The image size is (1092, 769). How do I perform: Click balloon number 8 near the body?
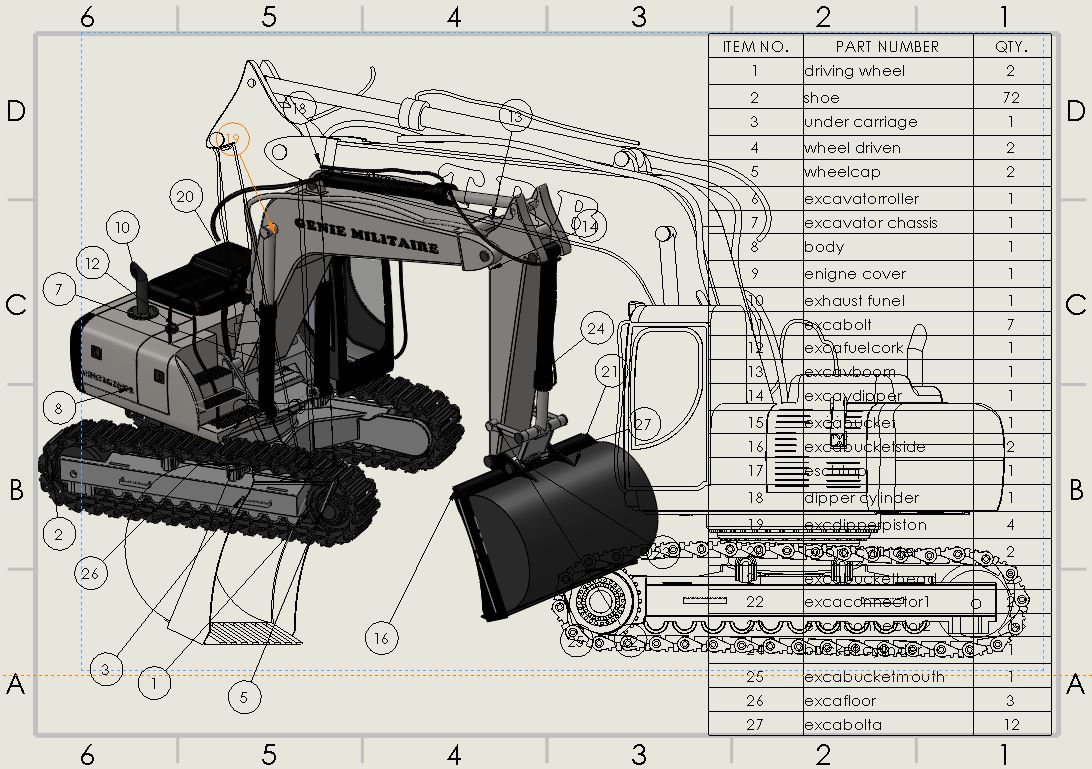pos(59,408)
